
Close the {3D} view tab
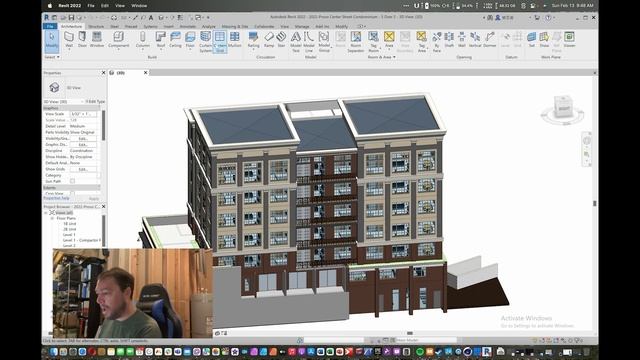[x=145, y=73]
